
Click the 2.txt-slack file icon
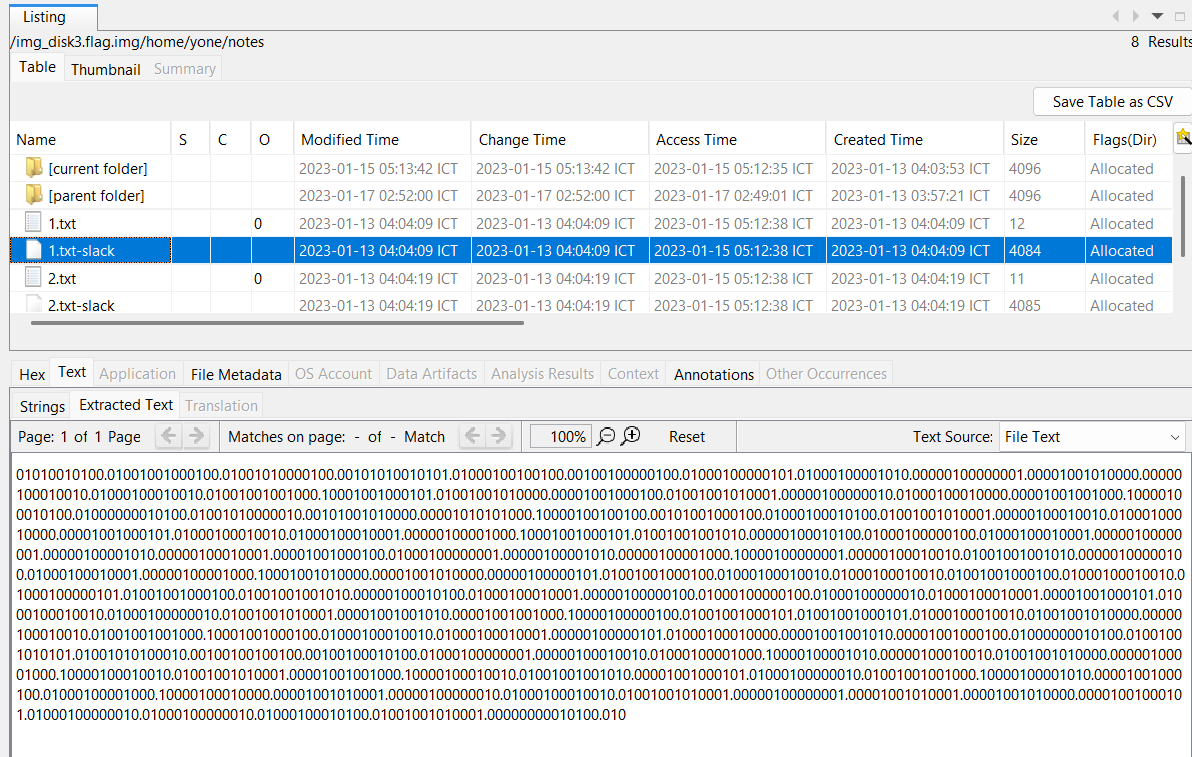click(34, 305)
